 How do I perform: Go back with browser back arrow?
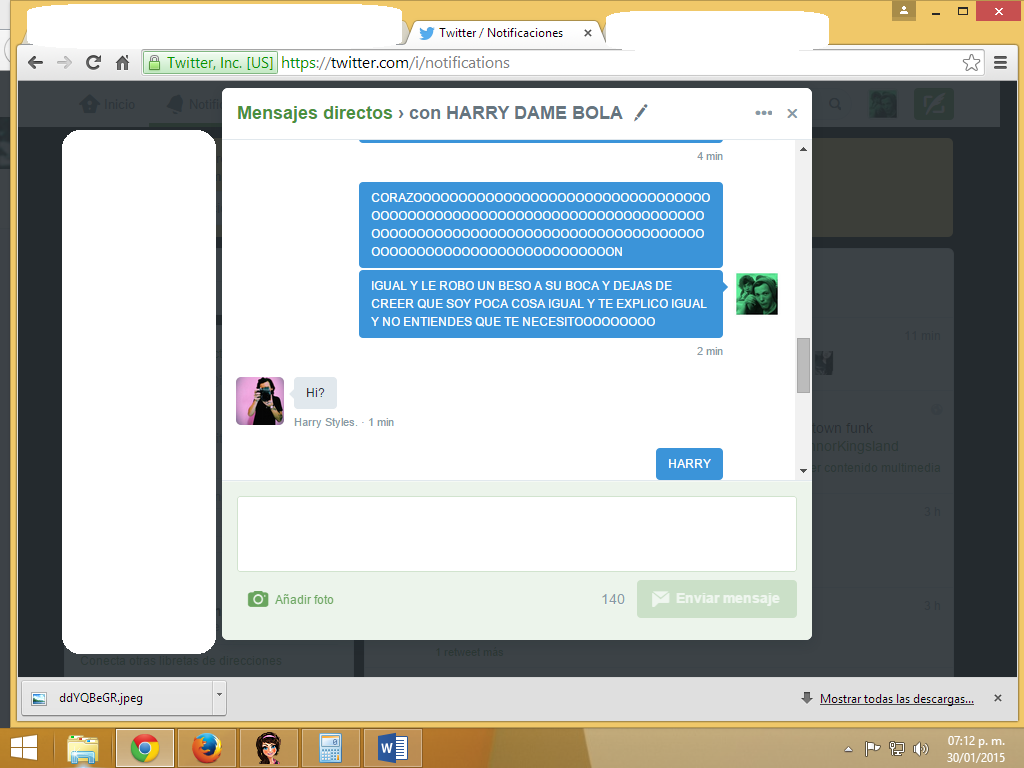point(35,63)
